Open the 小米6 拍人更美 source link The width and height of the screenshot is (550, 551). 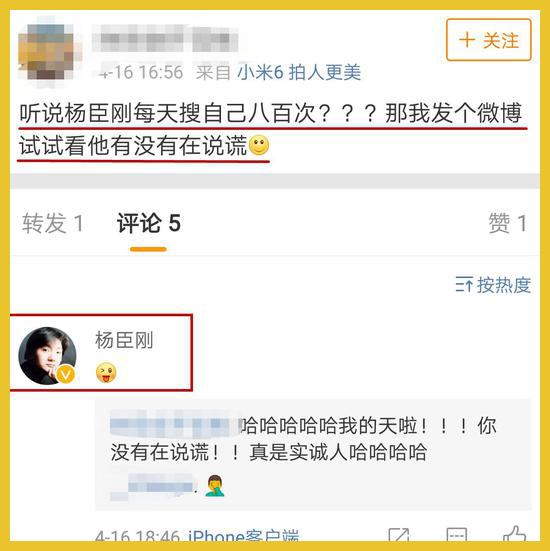tap(299, 72)
